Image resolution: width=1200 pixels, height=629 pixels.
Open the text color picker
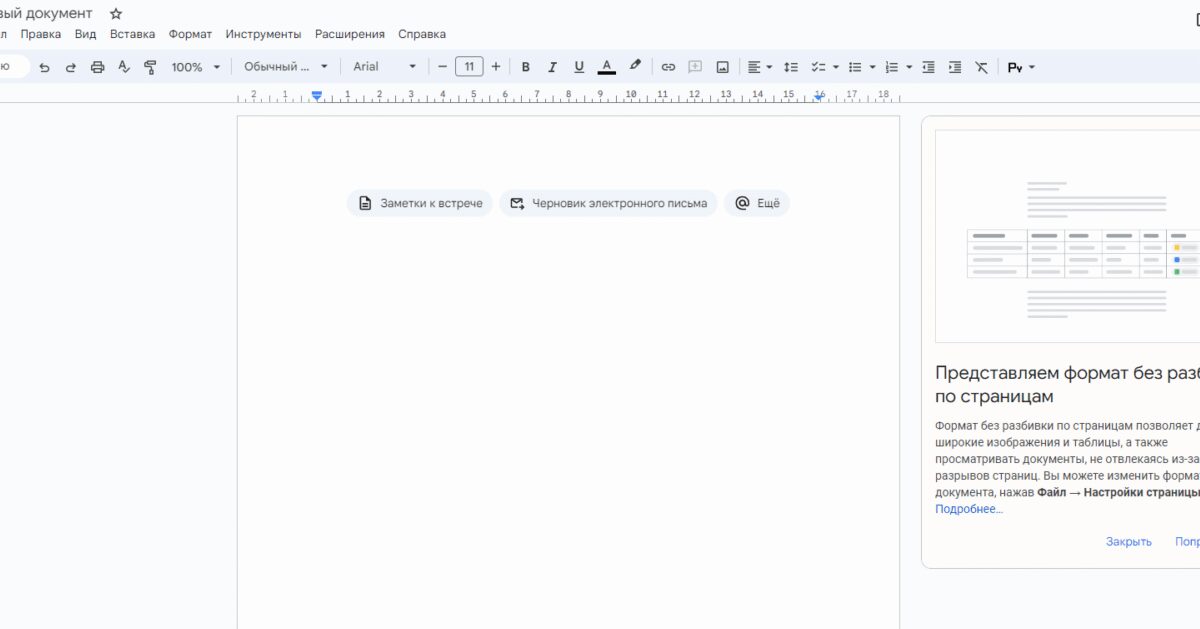click(x=606, y=66)
